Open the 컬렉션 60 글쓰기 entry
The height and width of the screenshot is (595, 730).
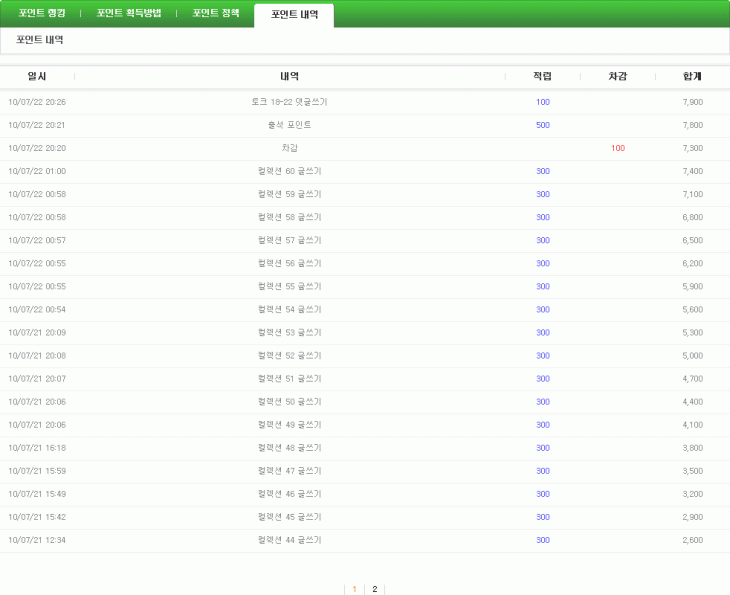click(290, 171)
